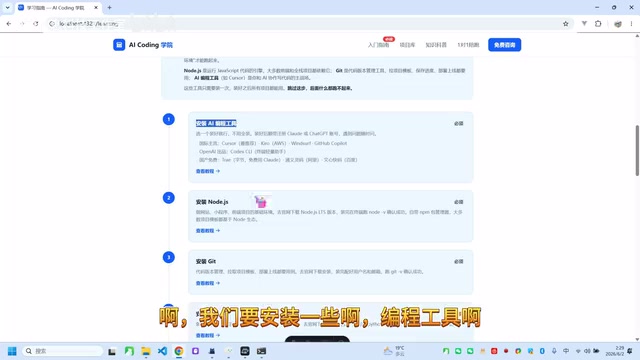Close the AI Coding 学院 browser tab
This screenshot has height=360, width=640.
(x=96, y=7)
